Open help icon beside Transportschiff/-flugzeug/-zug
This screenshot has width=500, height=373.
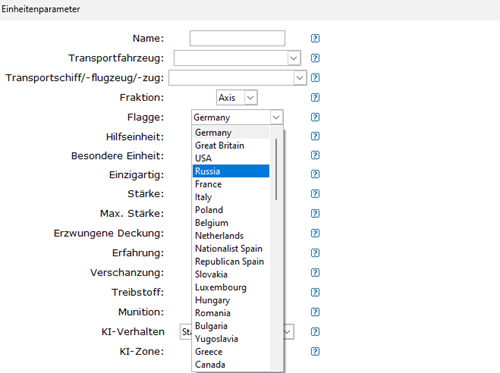tap(315, 78)
